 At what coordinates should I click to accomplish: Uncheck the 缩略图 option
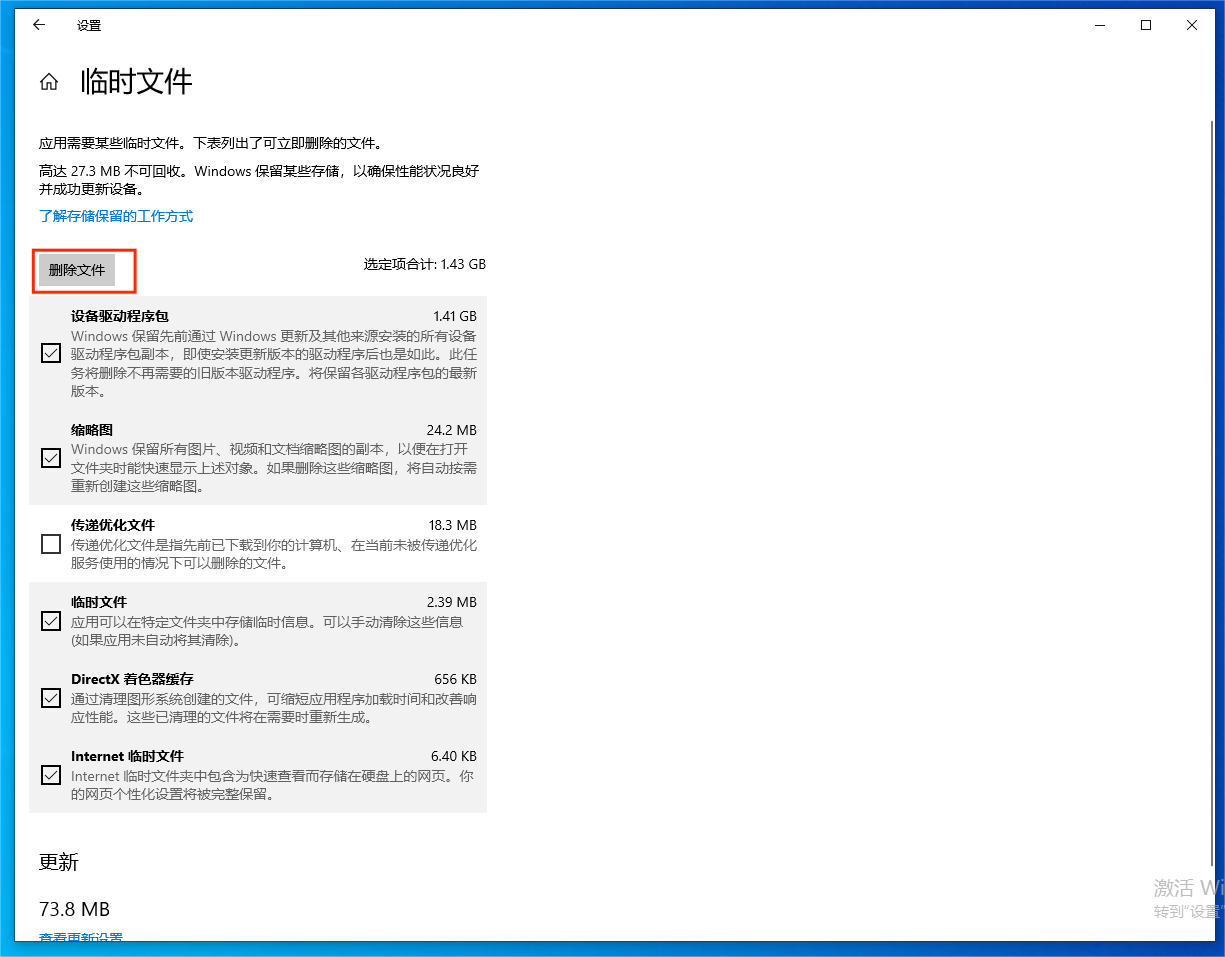click(x=50, y=457)
